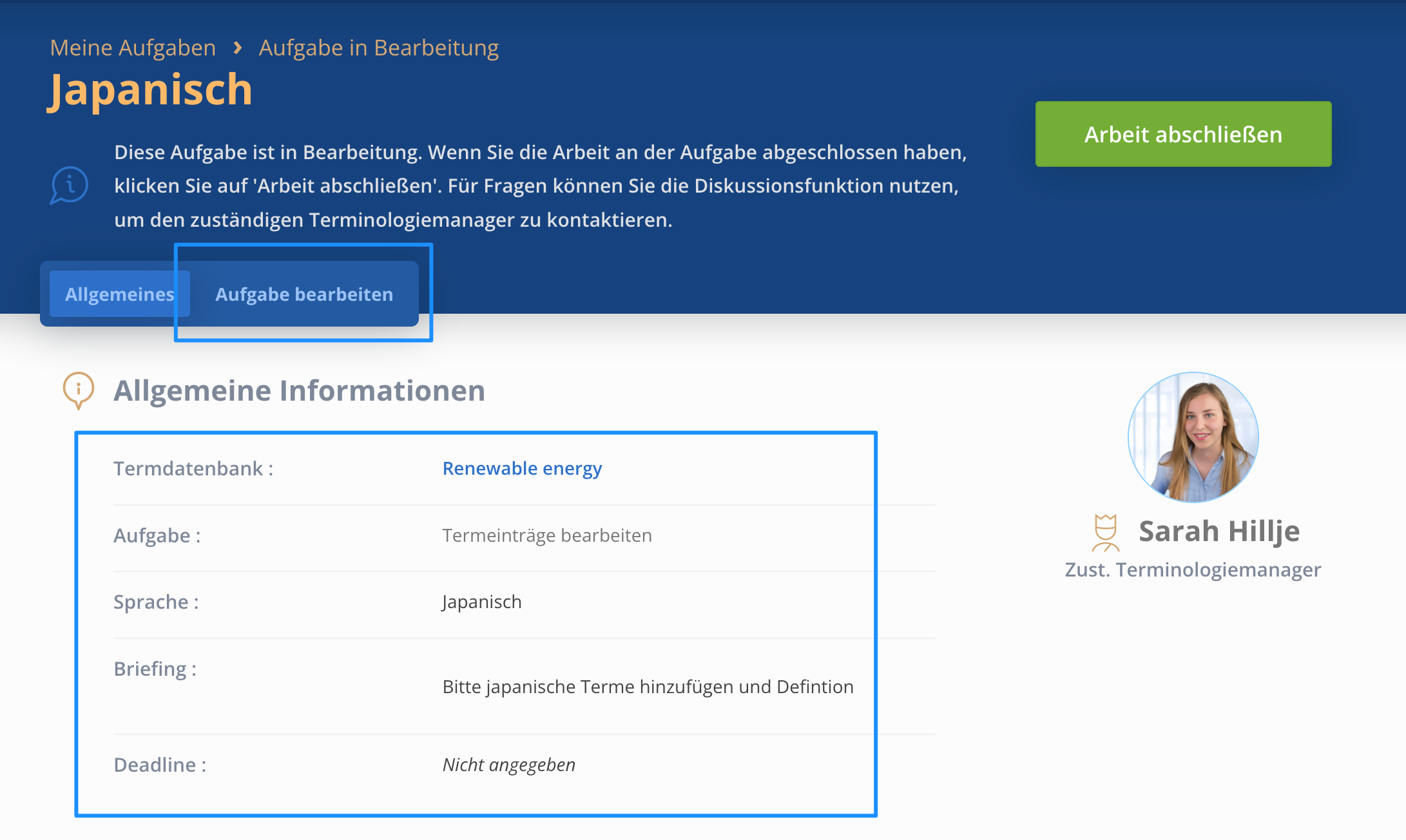Click the 'Meine Aufgaben' breadcrumb link
The height and width of the screenshot is (840, 1406).
(x=133, y=48)
